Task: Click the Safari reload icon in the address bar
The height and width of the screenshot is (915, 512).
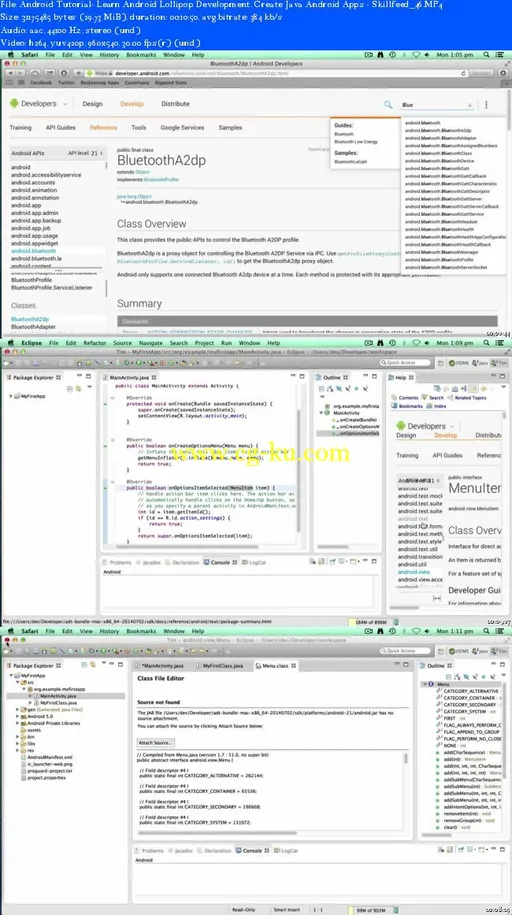Action: tap(464, 74)
